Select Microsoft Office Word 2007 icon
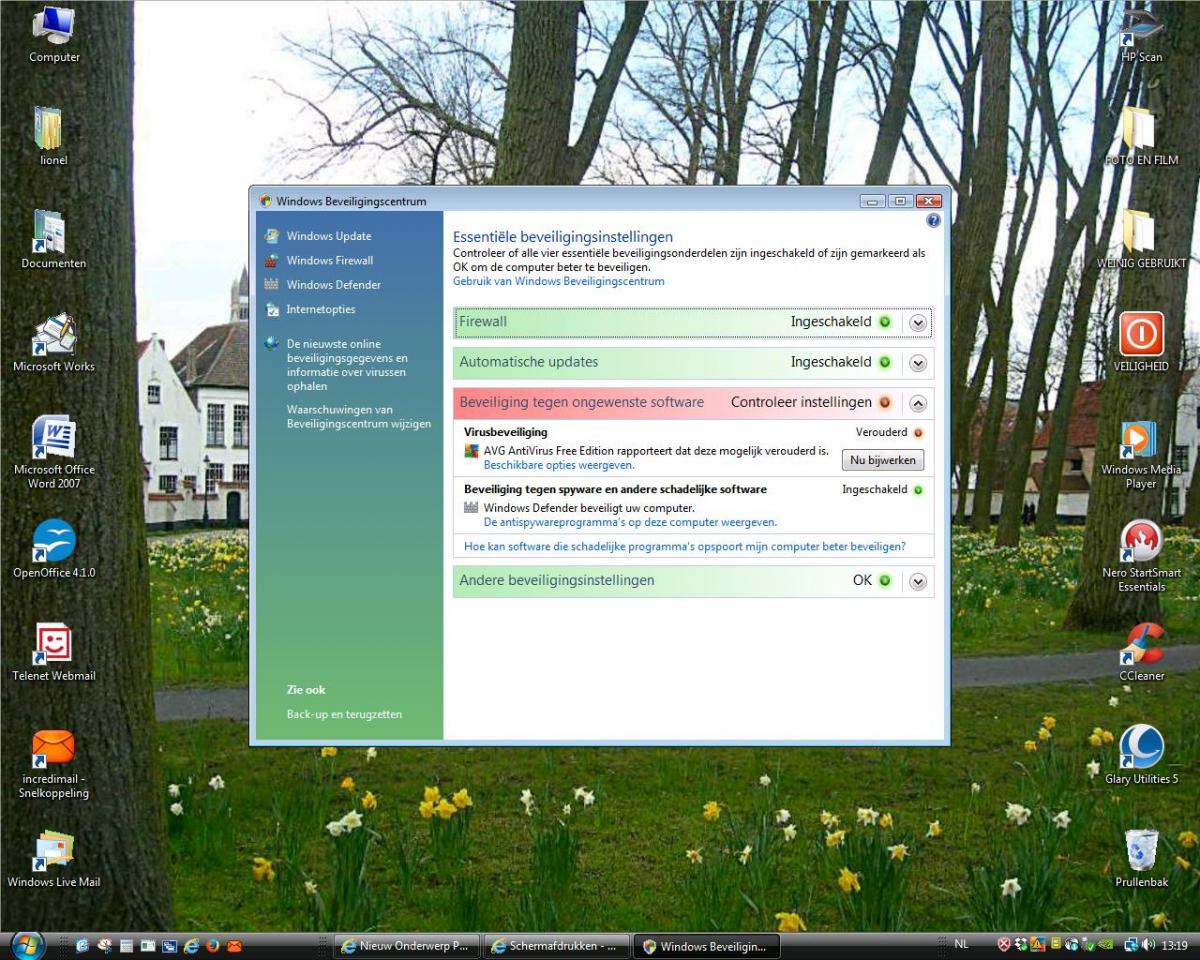This screenshot has width=1200, height=960. tap(53, 452)
